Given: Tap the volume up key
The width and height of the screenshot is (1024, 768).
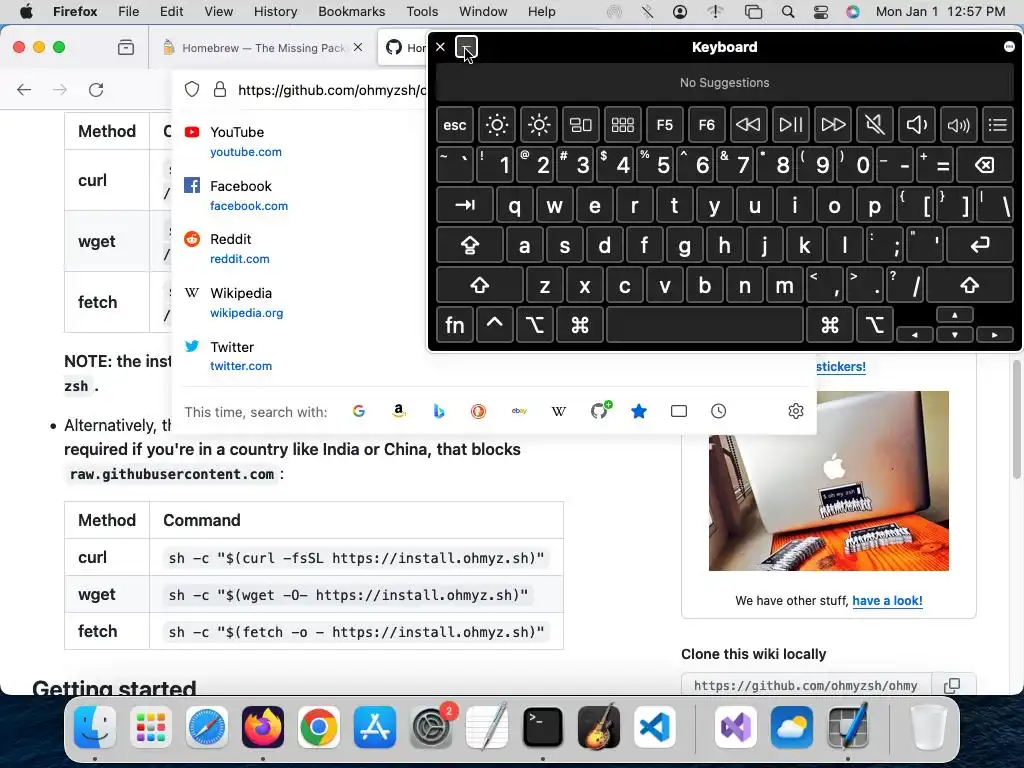Looking at the screenshot, I should pyautogui.click(x=959, y=125).
